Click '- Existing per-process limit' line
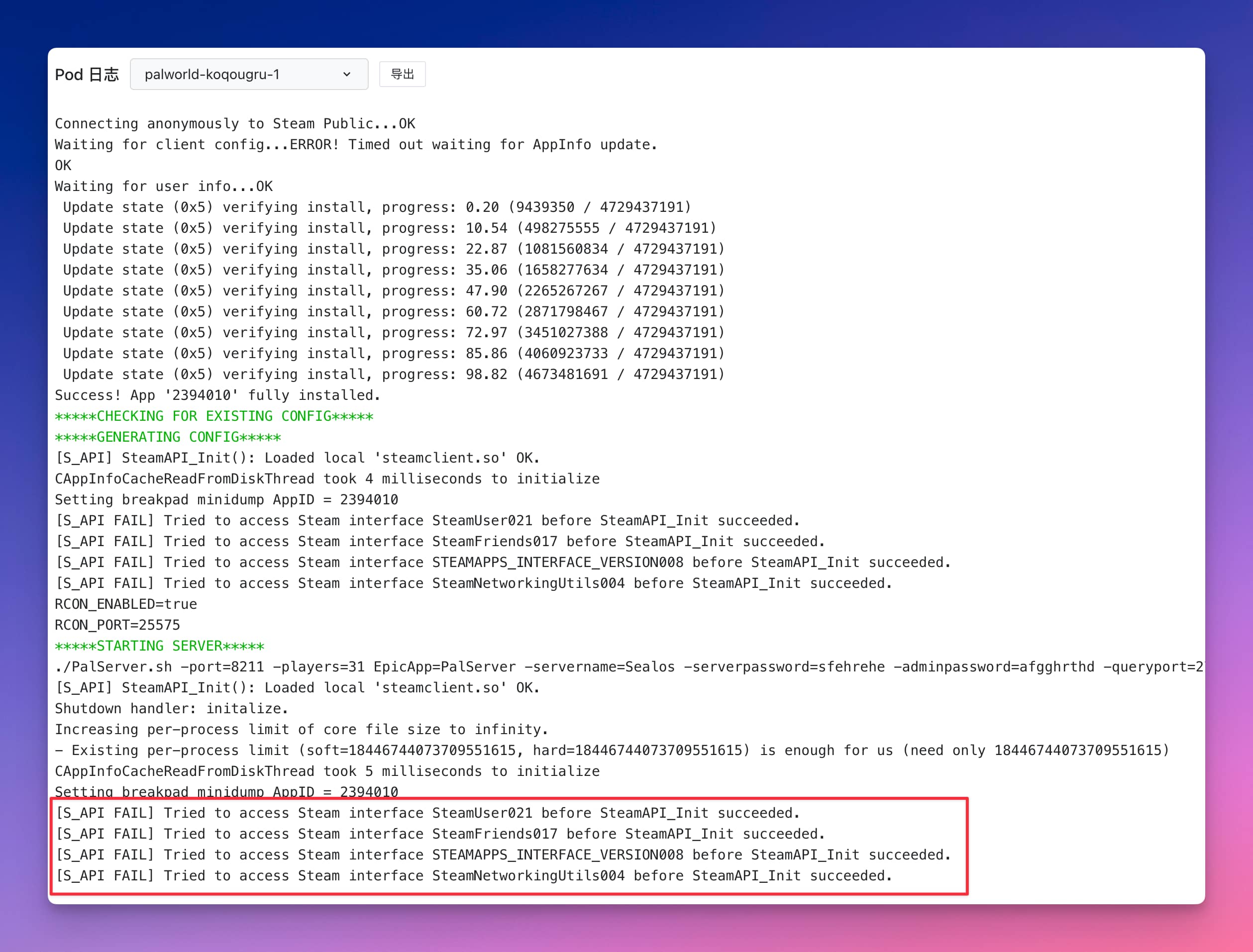The image size is (1253, 952). click(x=613, y=751)
